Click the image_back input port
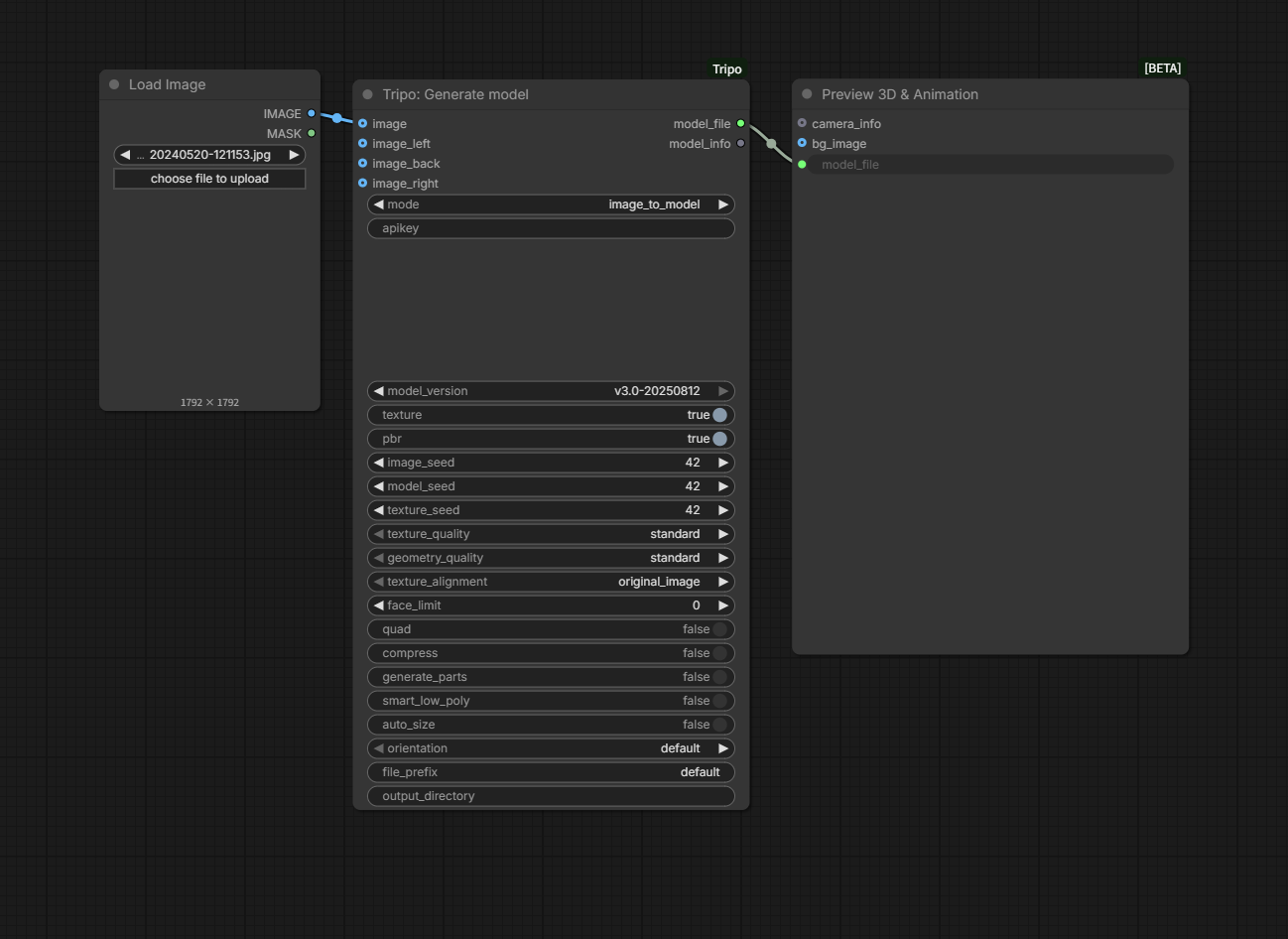The height and width of the screenshot is (939, 1288). coord(362,163)
